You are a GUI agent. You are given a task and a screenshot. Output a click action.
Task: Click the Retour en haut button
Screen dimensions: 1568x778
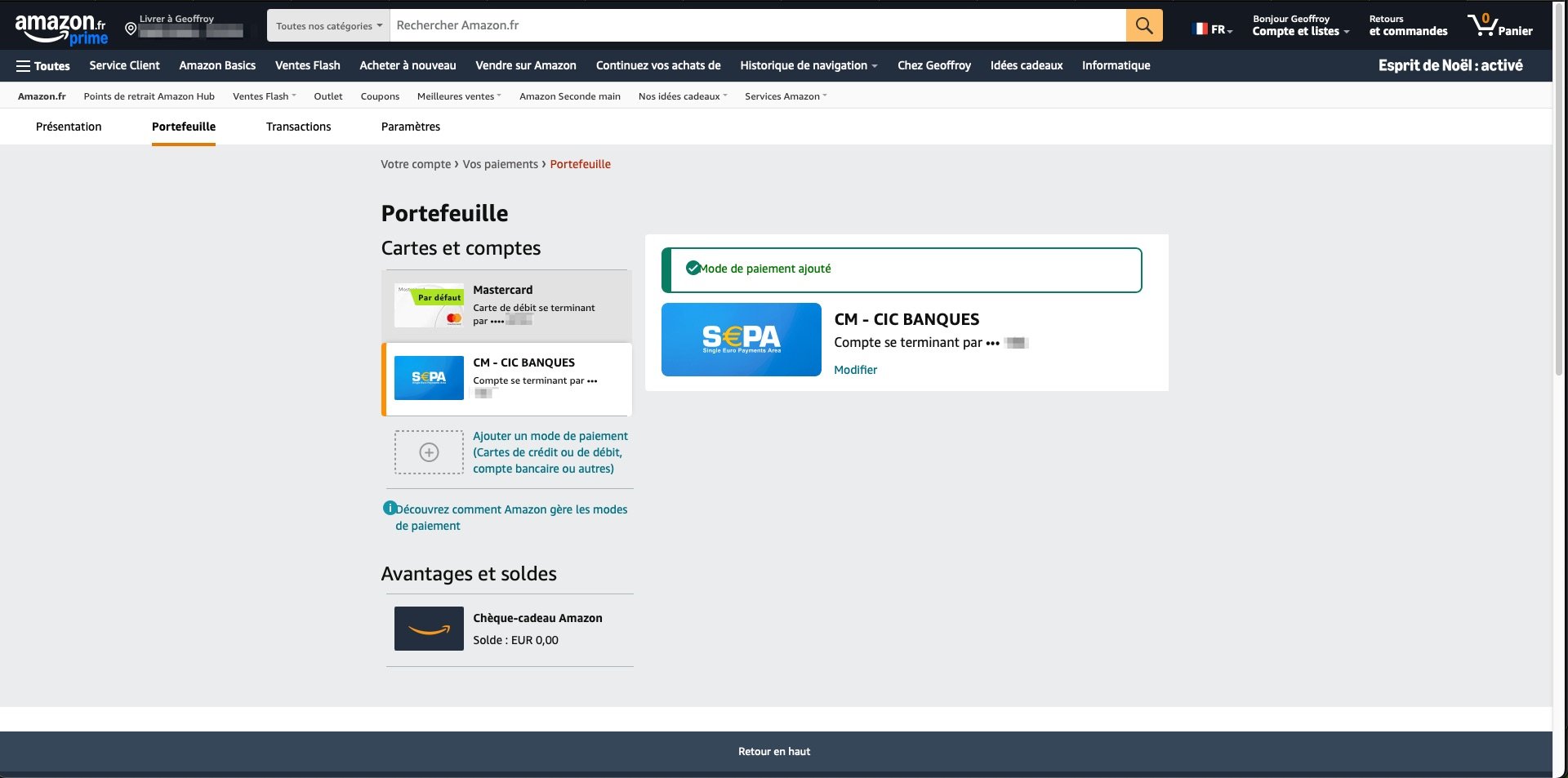click(774, 752)
